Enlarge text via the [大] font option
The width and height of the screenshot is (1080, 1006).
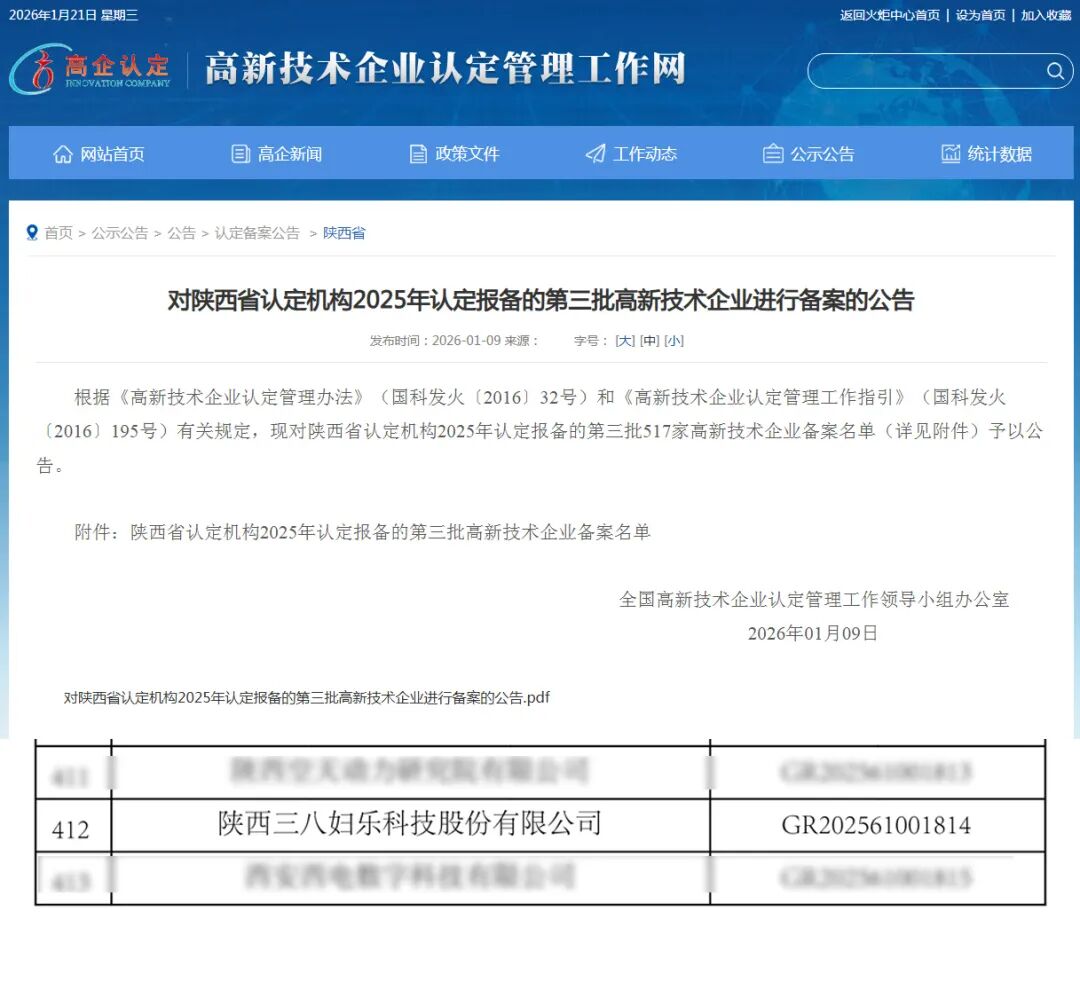623,340
